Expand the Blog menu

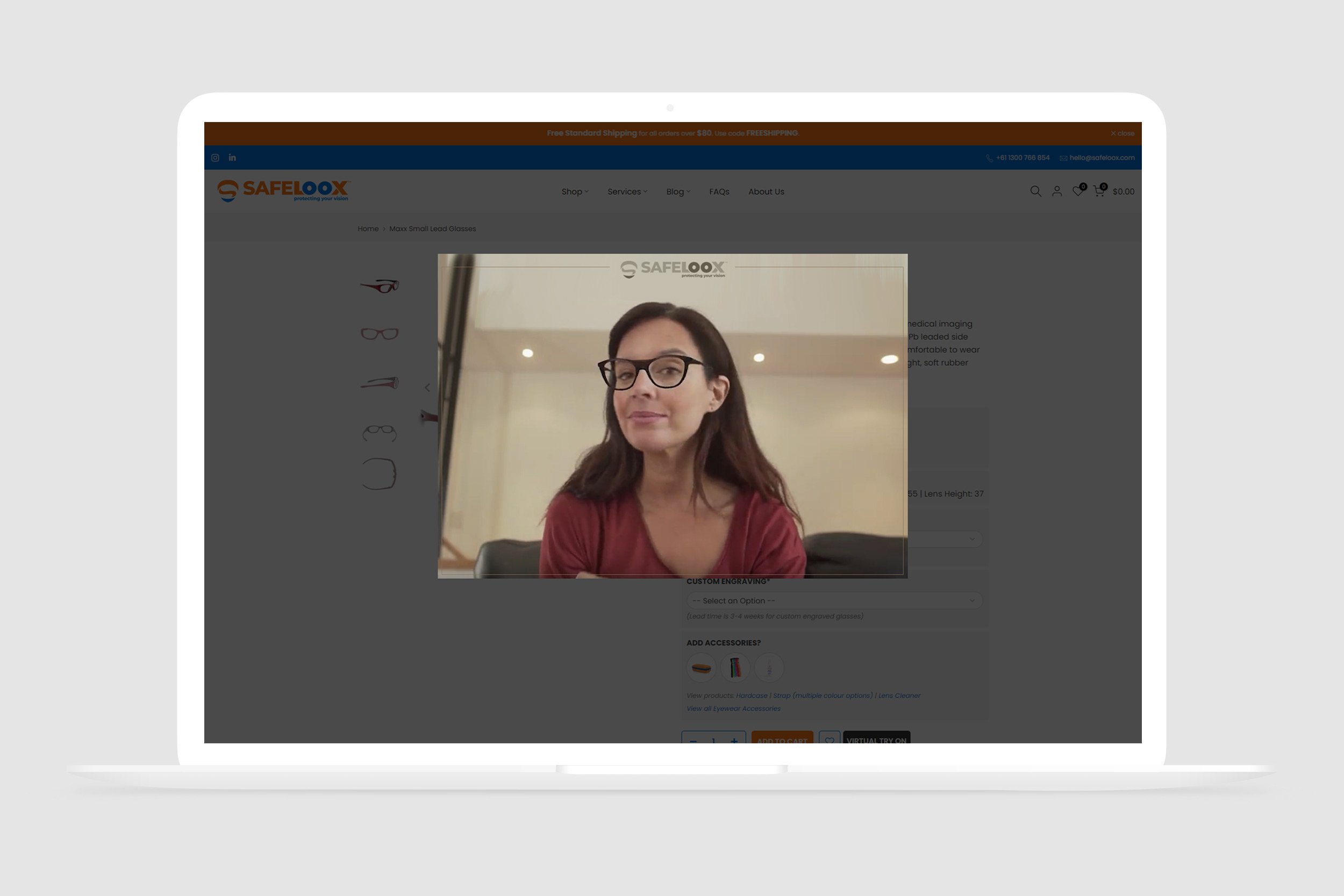[678, 192]
